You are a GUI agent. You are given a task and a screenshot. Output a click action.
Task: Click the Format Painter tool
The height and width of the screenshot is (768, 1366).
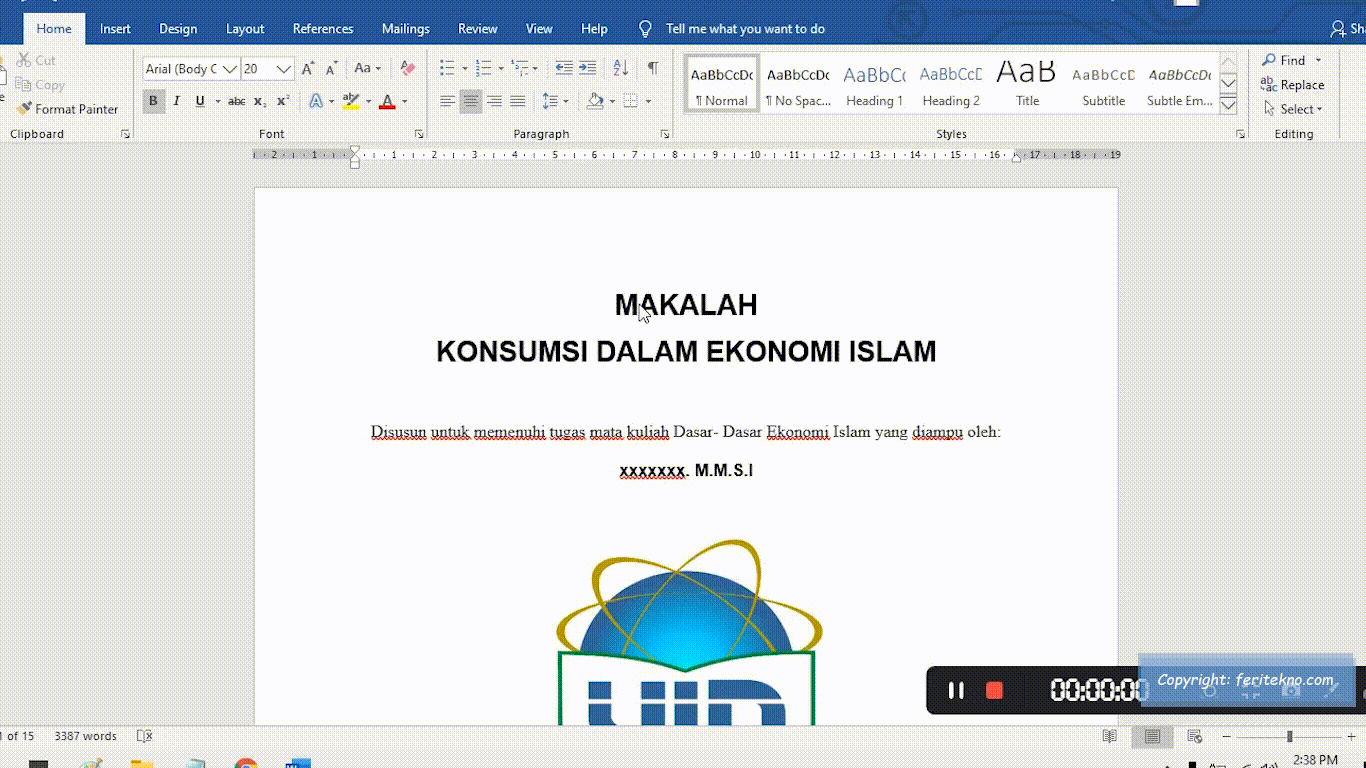click(x=67, y=109)
